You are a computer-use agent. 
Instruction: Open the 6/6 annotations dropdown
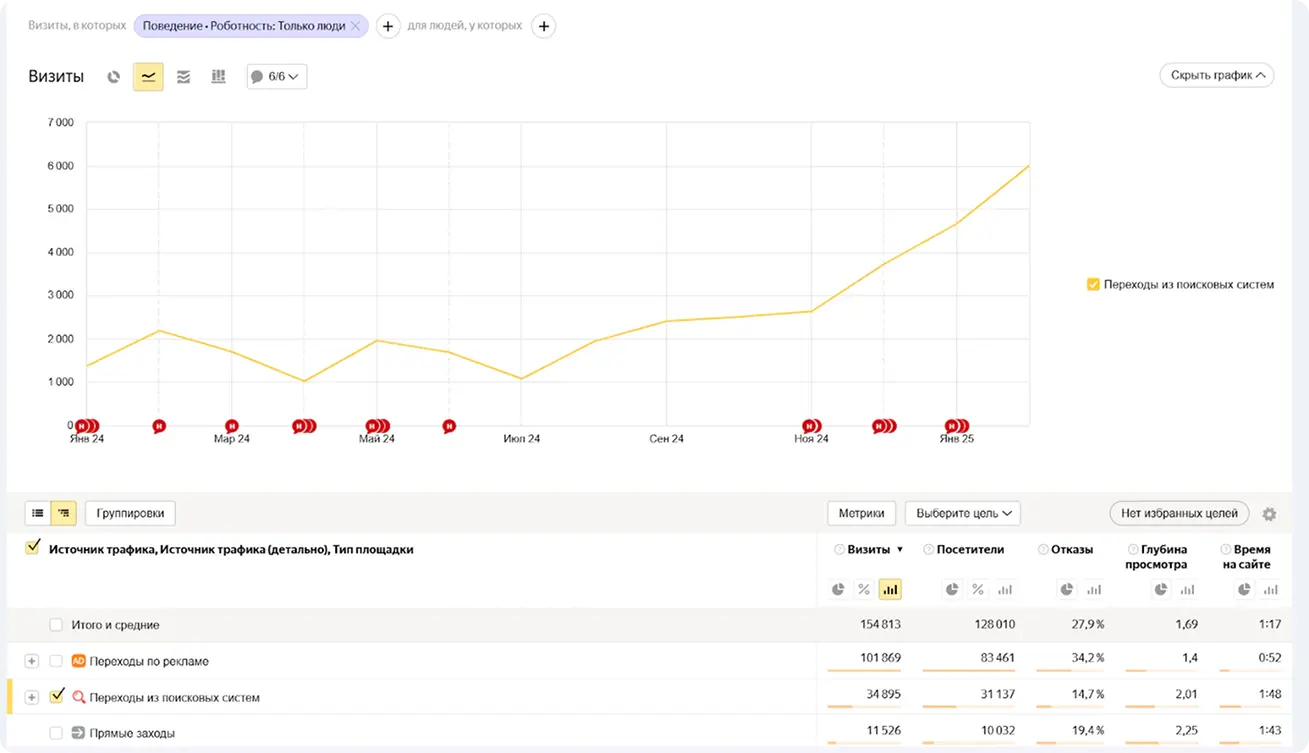[x=277, y=77]
